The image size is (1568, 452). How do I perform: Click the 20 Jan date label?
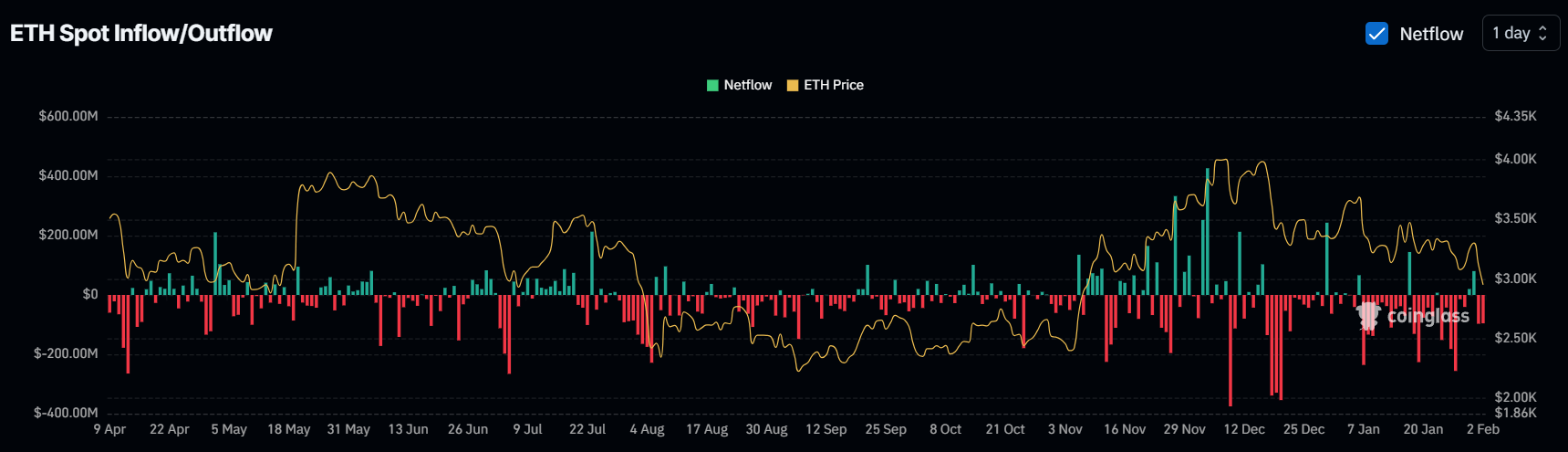1423,429
